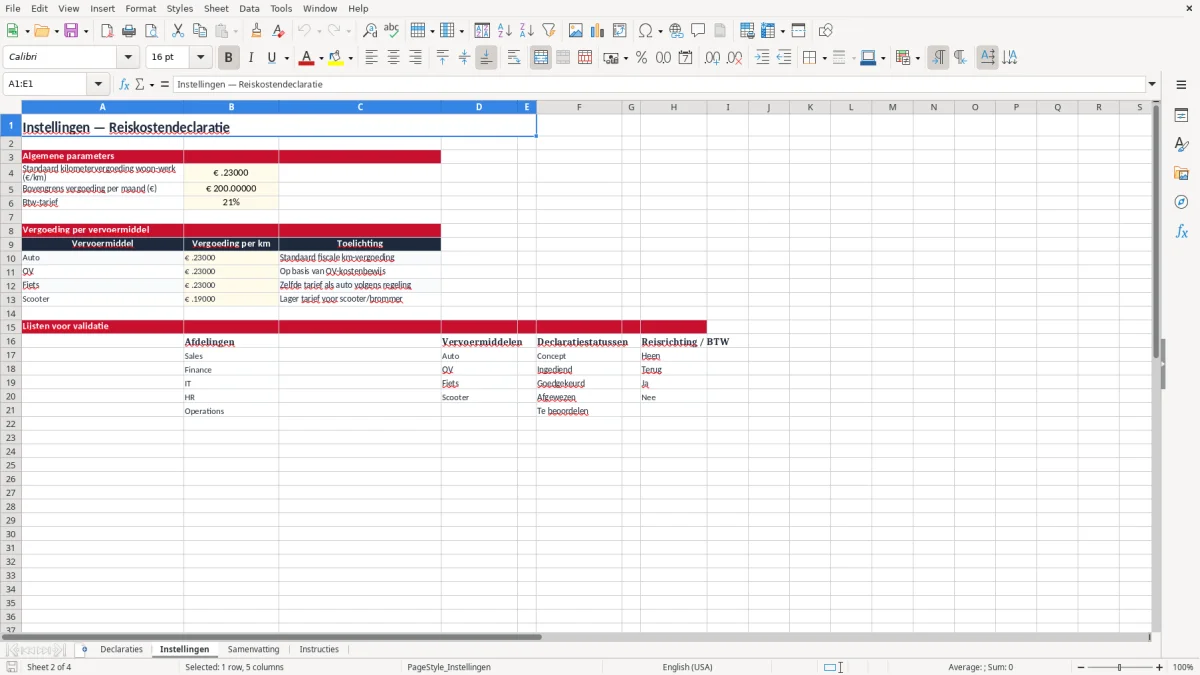This screenshot has height=675, width=1200.
Task: Open the Sheet menu
Action: pos(216,8)
